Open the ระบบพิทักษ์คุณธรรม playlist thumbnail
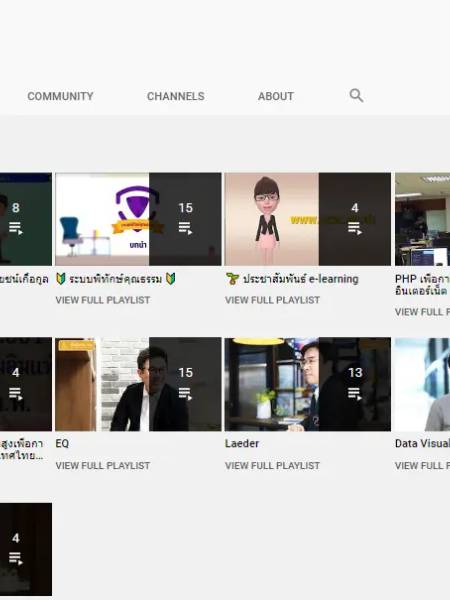450x600 pixels. 138,219
